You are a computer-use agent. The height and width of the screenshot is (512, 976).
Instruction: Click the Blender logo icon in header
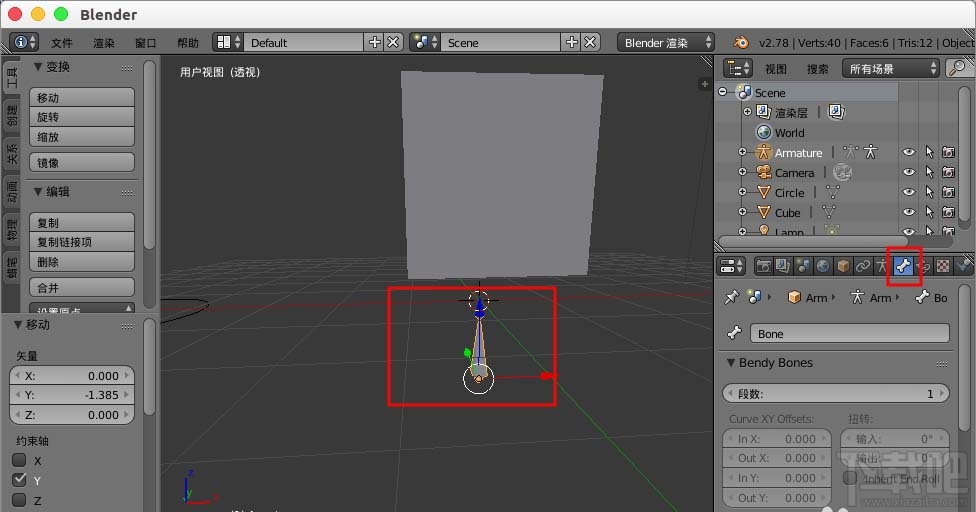[x=740, y=42]
